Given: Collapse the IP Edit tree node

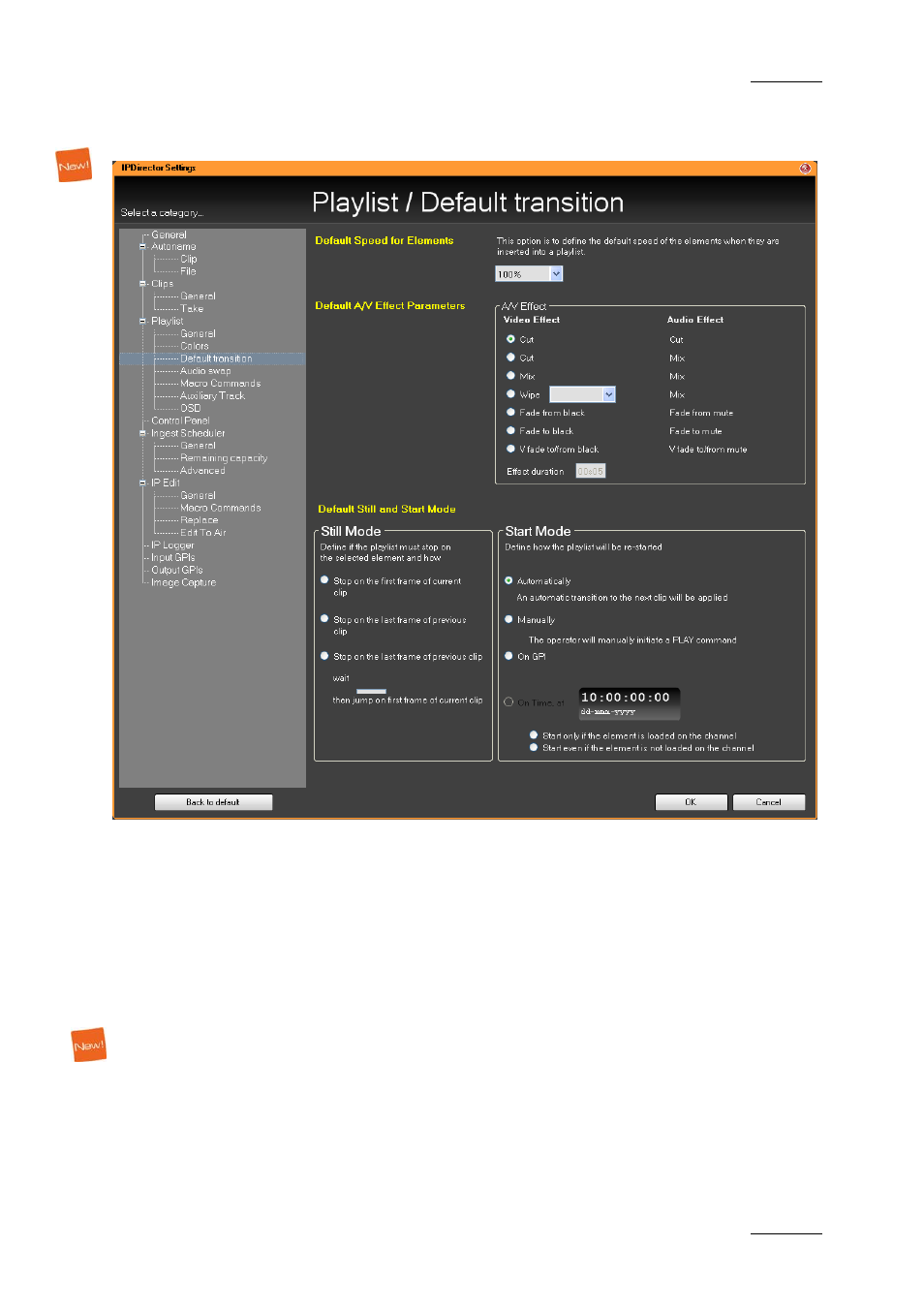Looking at the screenshot, I should coord(142,483).
